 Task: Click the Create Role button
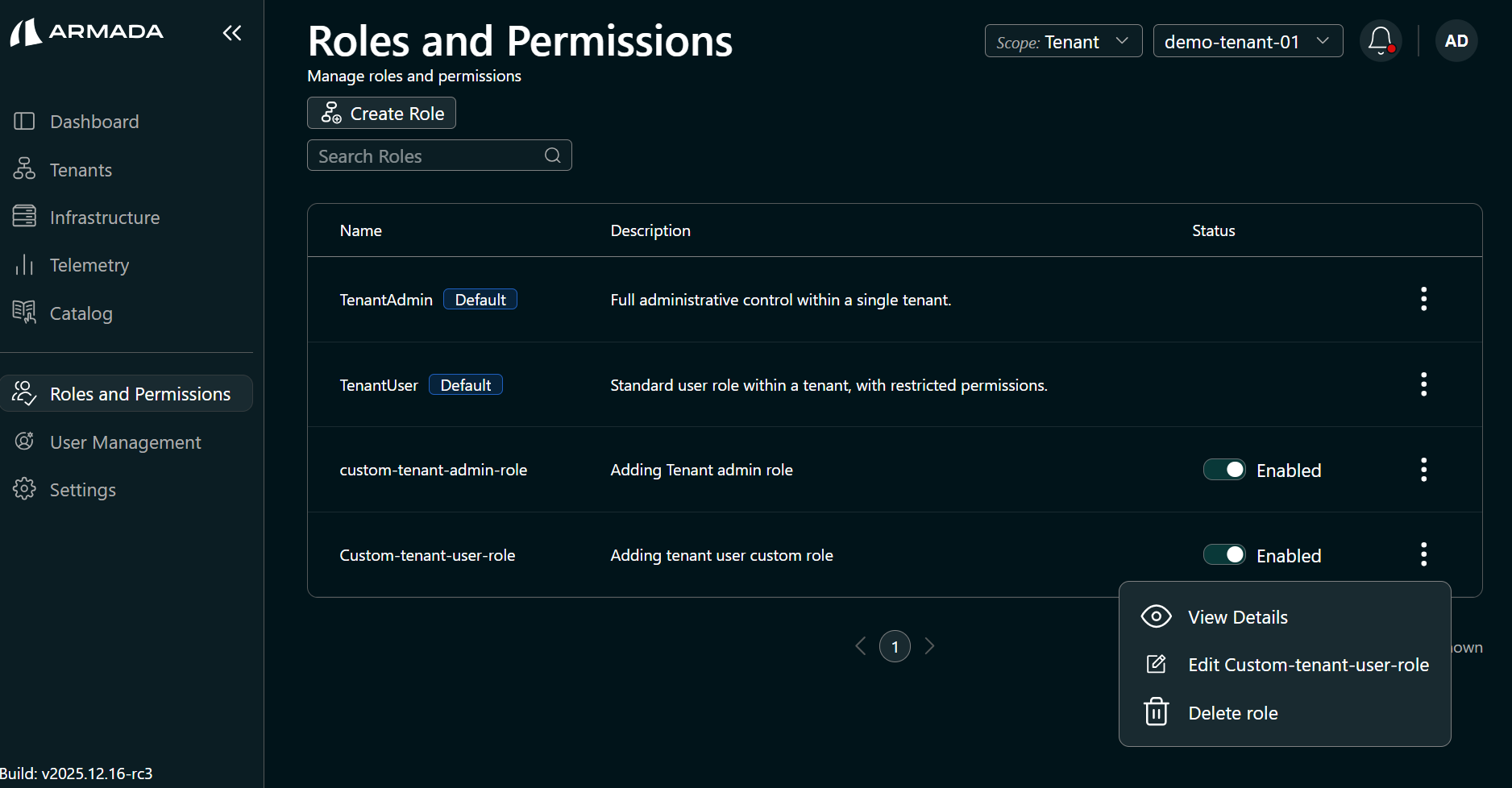click(380, 113)
